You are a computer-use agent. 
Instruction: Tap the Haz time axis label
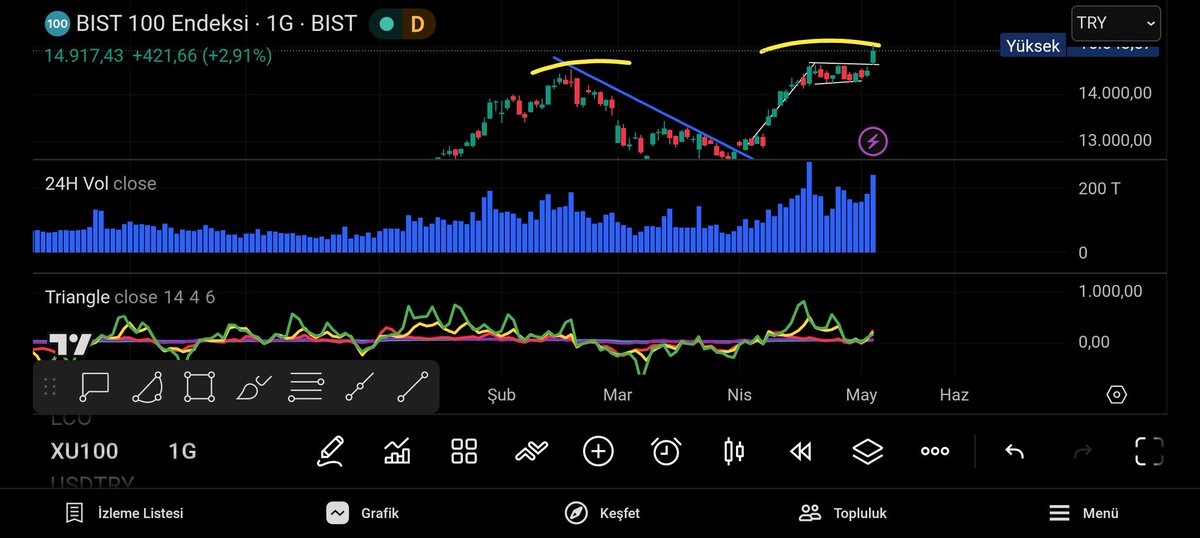click(954, 395)
